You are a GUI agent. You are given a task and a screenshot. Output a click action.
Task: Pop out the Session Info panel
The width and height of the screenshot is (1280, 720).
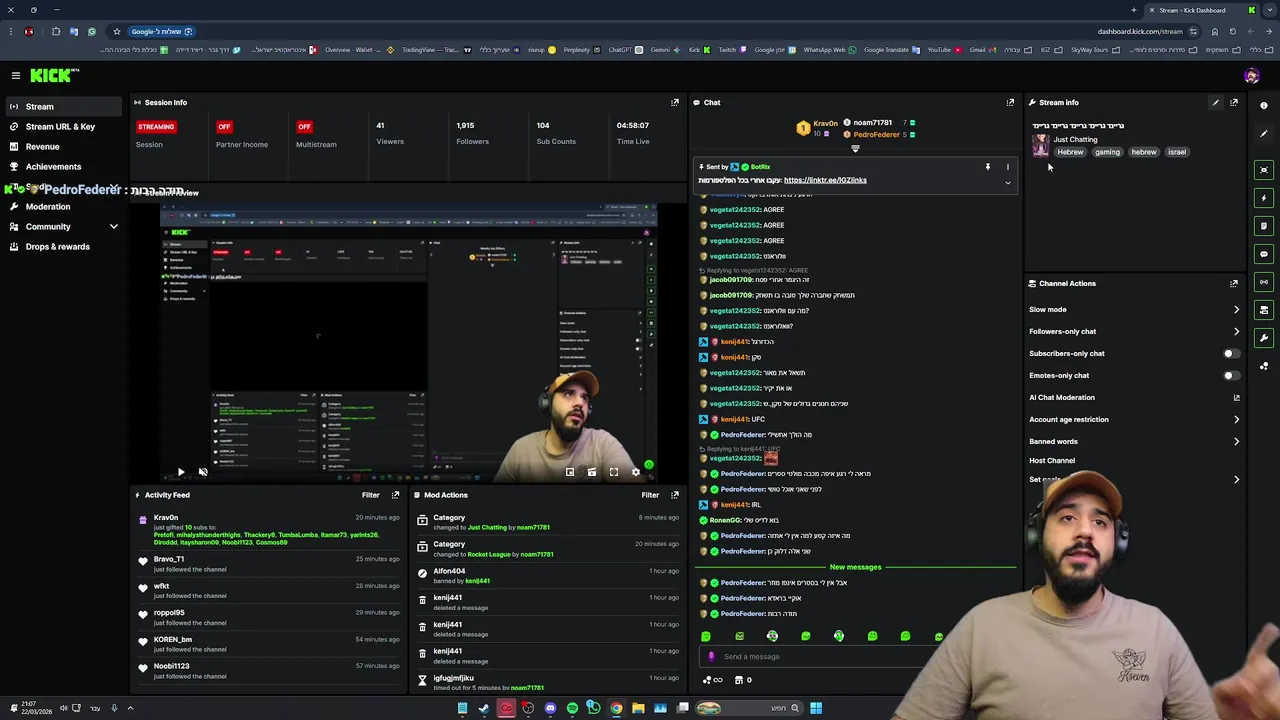(675, 102)
